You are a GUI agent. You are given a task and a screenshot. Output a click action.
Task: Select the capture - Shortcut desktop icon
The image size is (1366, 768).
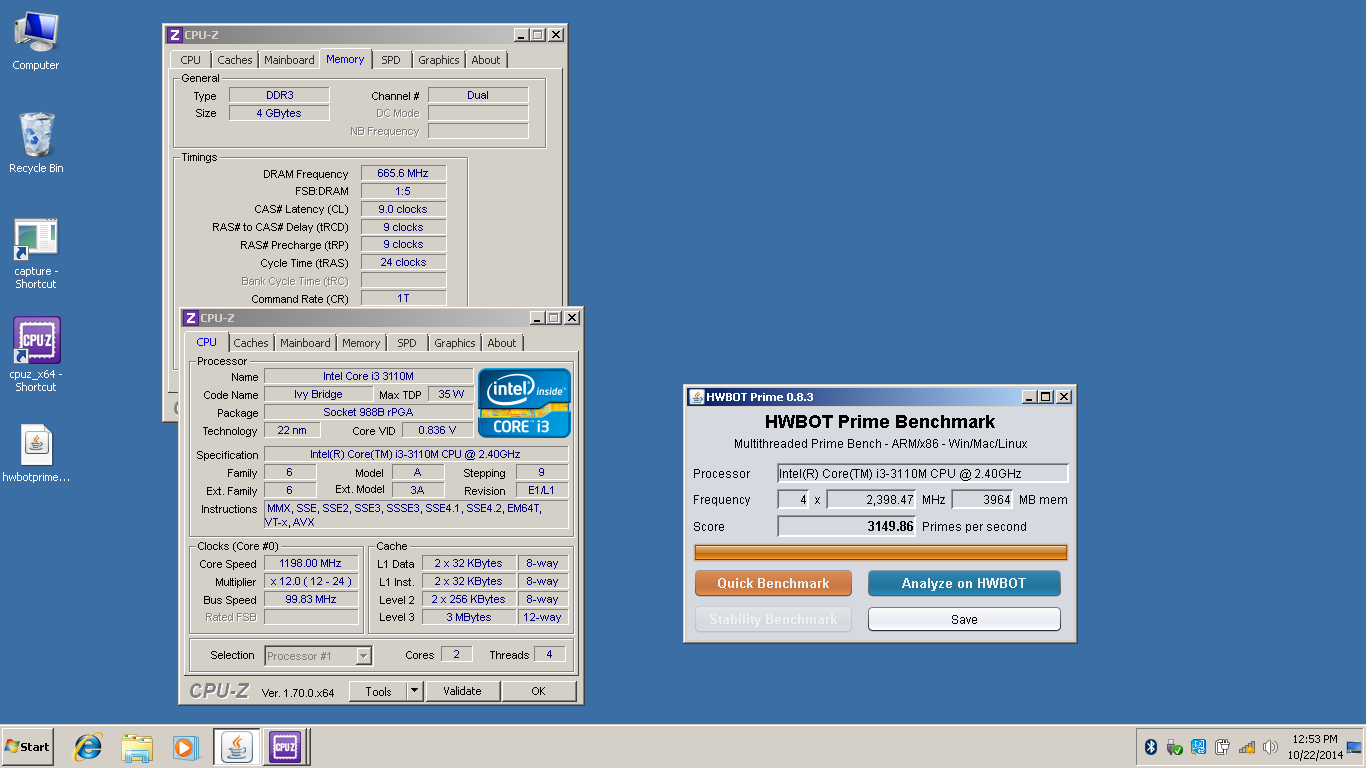pyautogui.click(x=36, y=254)
